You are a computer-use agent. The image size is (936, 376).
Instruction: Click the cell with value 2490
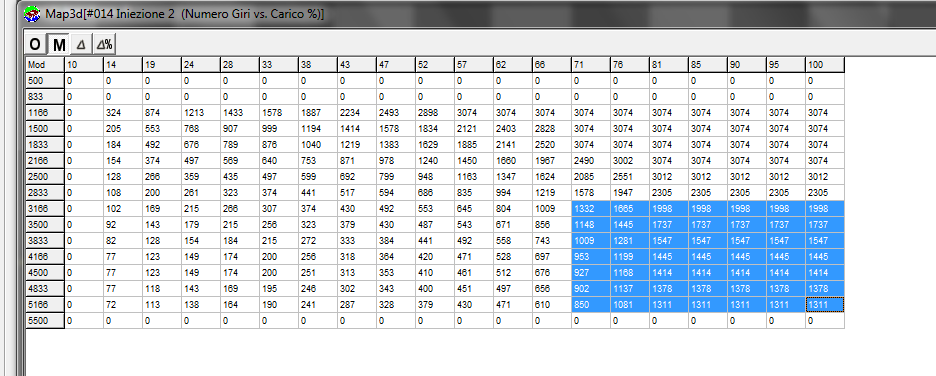590,161
